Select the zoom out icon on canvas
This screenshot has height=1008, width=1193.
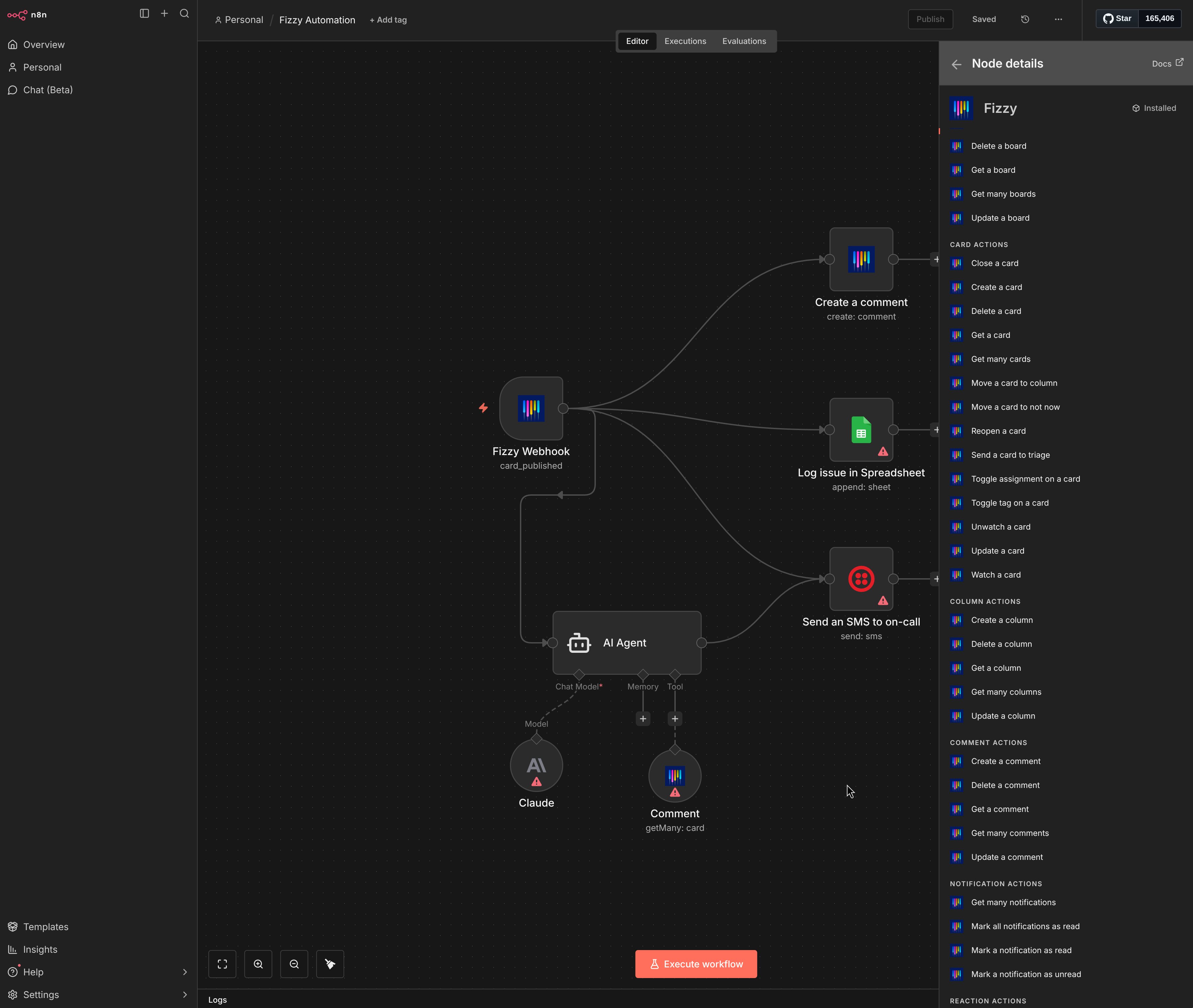pyautogui.click(x=294, y=963)
